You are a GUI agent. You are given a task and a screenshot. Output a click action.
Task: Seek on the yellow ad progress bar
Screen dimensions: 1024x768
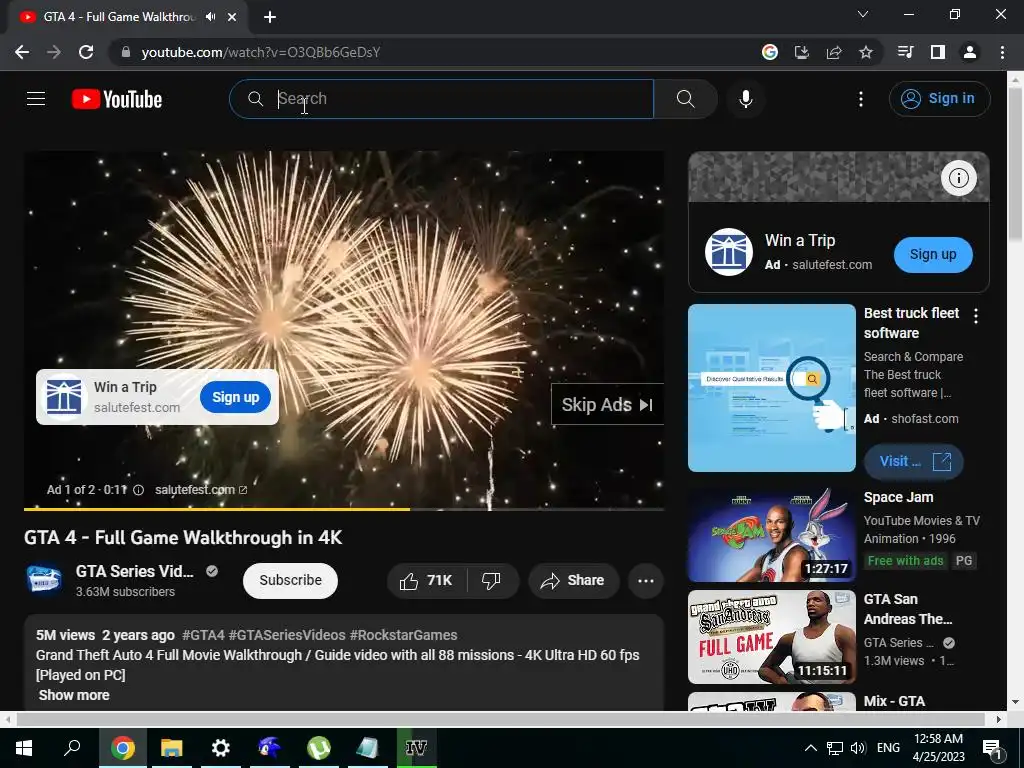344,509
